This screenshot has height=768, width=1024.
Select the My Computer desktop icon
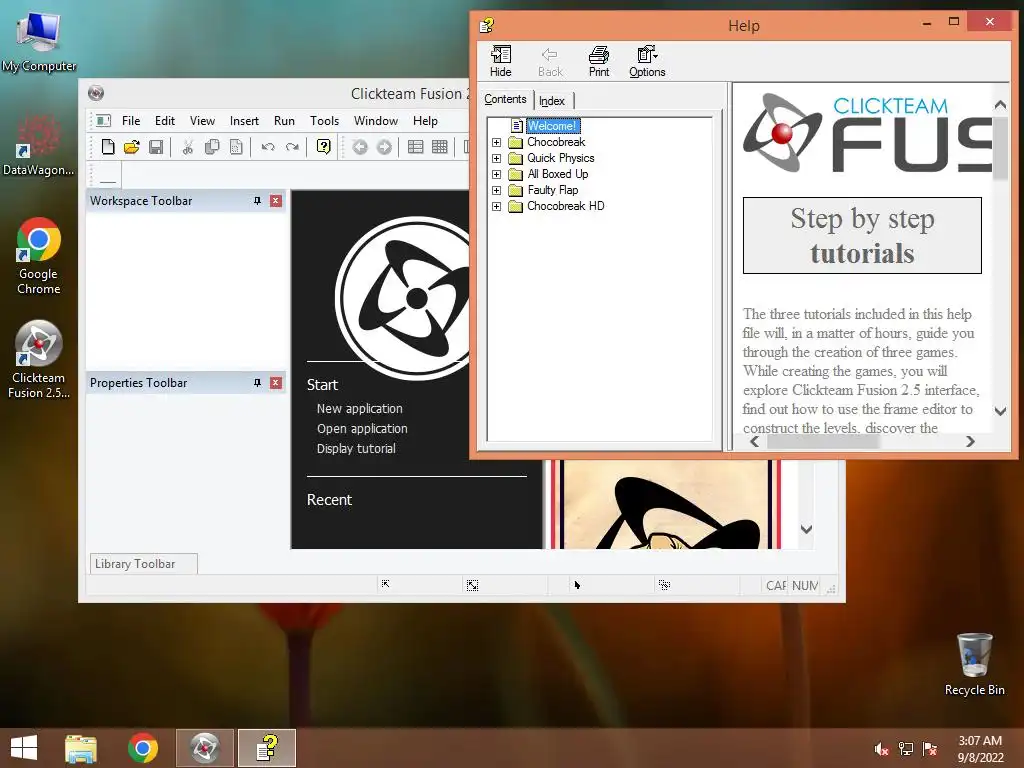pyautogui.click(x=39, y=41)
